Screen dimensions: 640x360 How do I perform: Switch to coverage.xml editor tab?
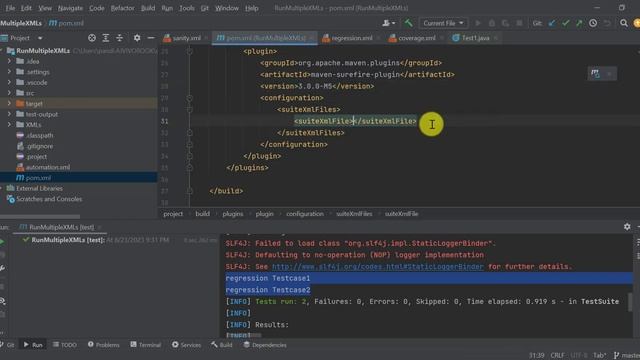(416, 38)
